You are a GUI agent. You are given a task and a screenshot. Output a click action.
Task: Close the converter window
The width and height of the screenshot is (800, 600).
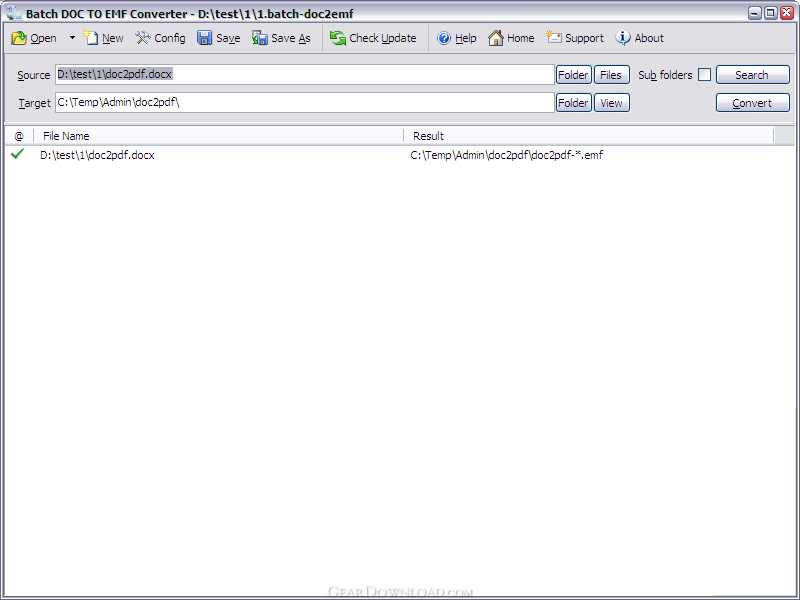[787, 13]
